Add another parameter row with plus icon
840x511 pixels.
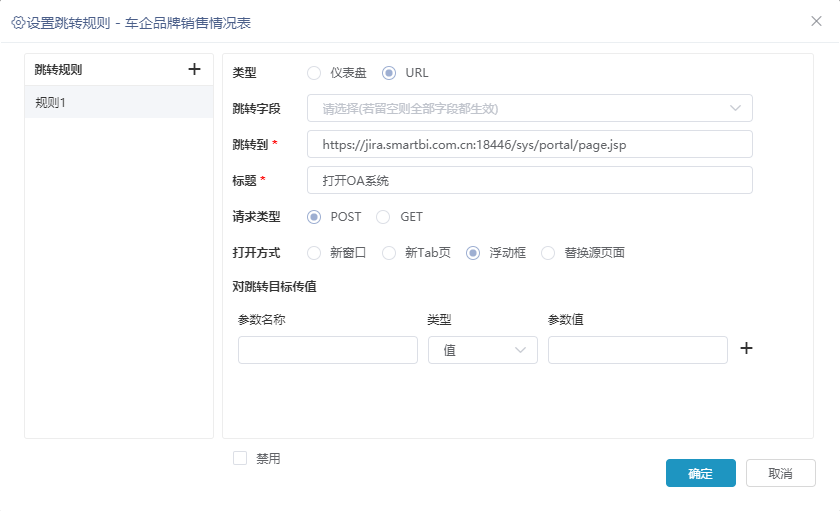tap(746, 349)
